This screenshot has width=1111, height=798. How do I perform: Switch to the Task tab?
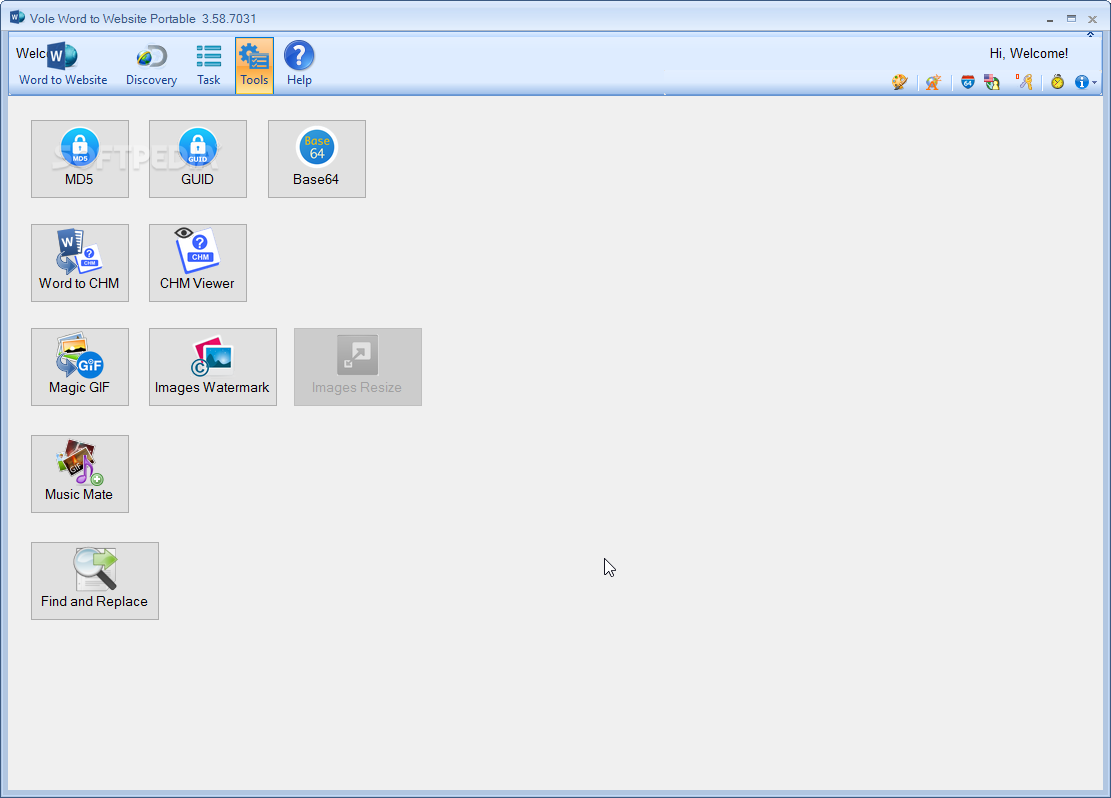[x=208, y=65]
